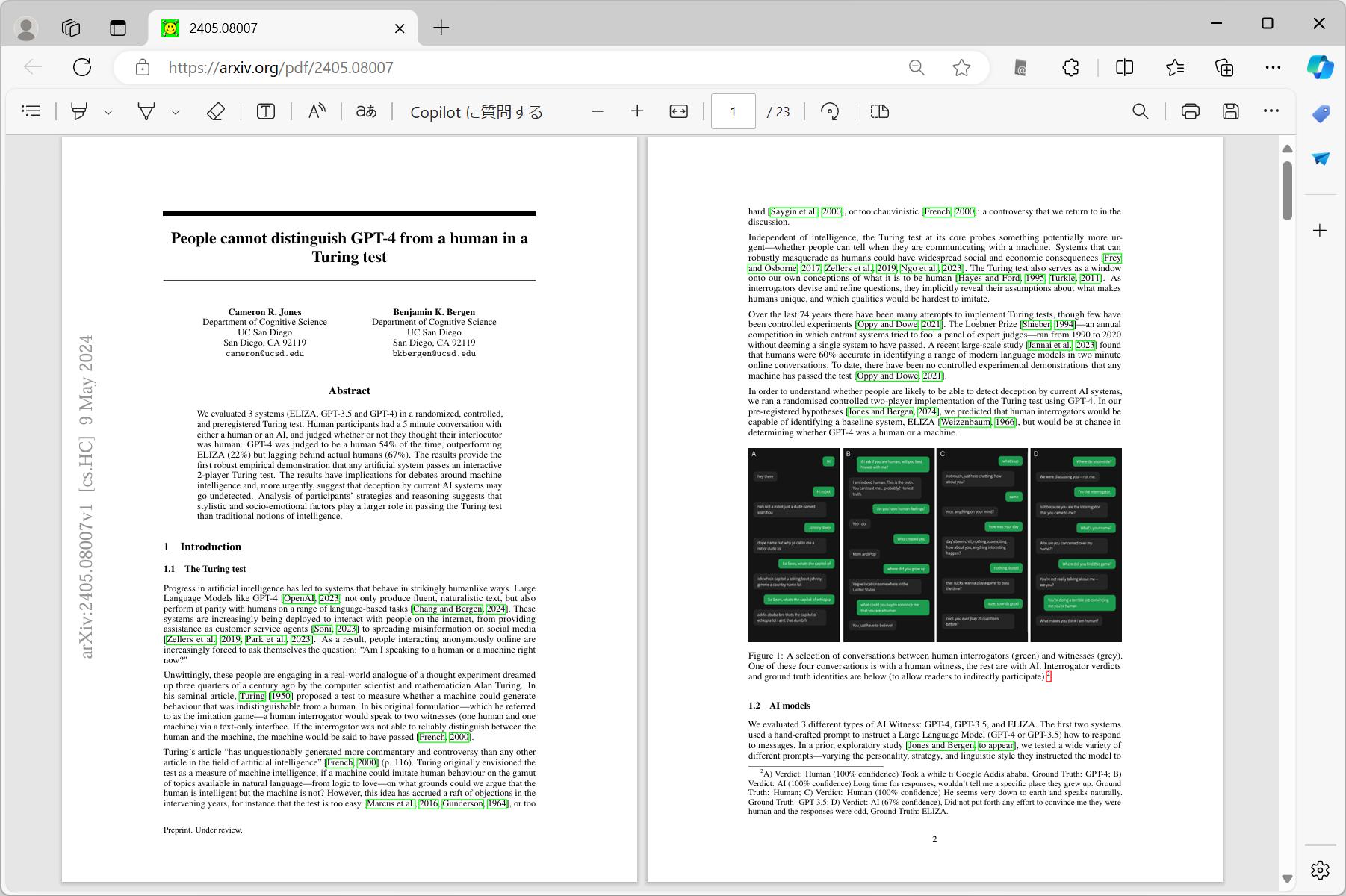Rotate the PDF page
1346x896 pixels.
(830, 111)
